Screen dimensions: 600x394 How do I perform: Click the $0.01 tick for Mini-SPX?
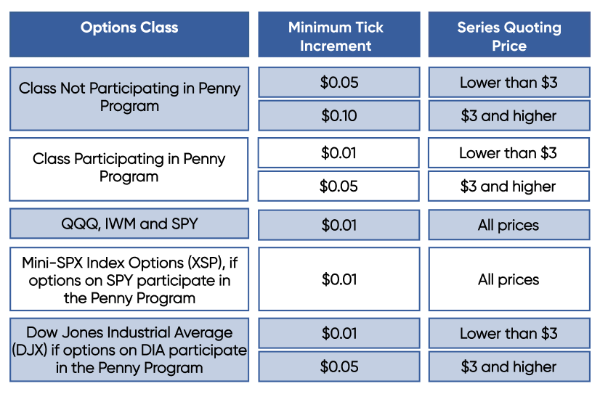coord(339,279)
